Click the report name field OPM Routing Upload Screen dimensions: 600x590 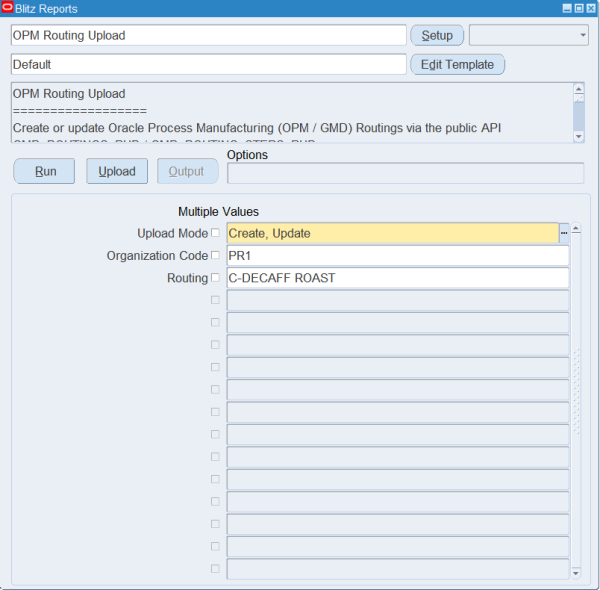pyautogui.click(x=209, y=35)
